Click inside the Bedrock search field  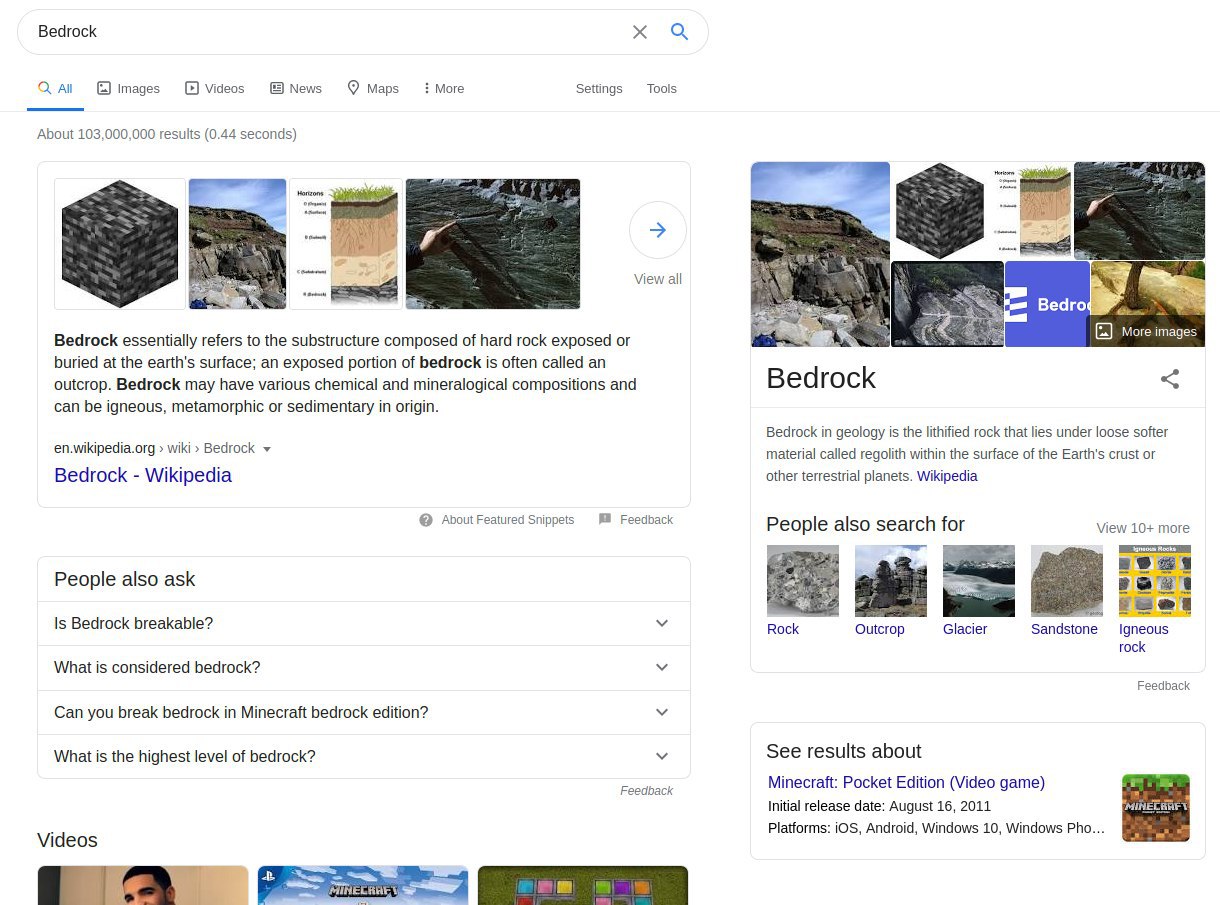[x=320, y=32]
